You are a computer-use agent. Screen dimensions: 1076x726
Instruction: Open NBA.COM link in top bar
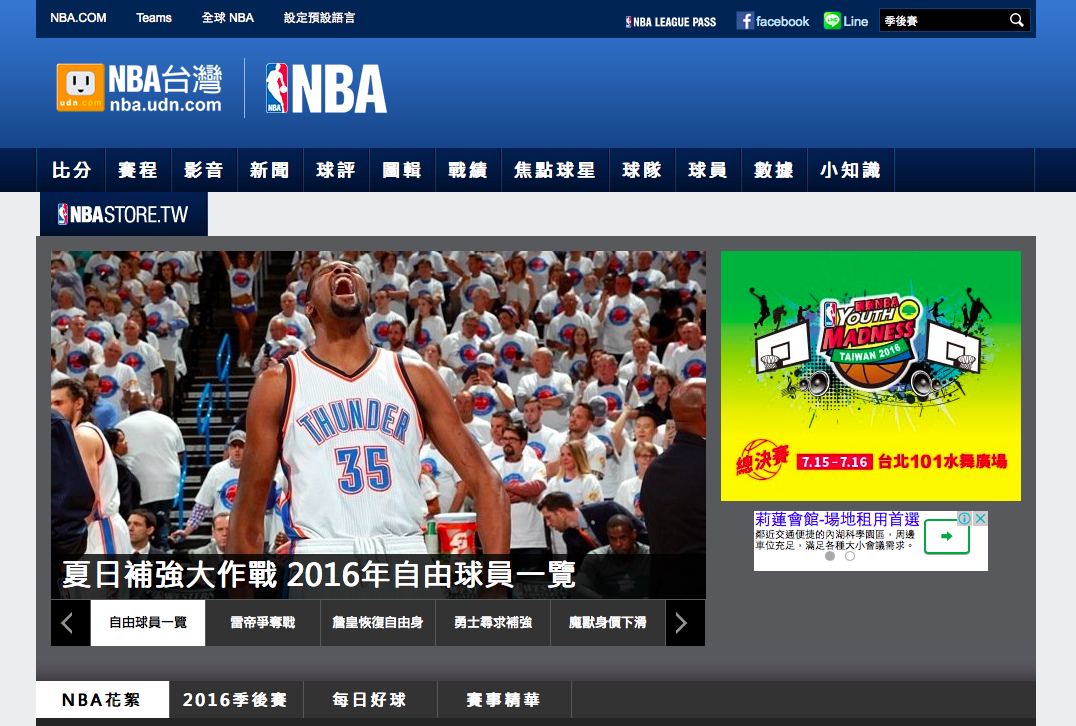[78, 18]
